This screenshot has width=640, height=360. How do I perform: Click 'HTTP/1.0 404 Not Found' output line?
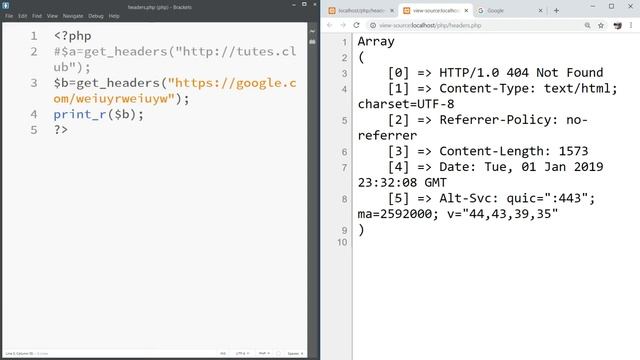click(521, 73)
